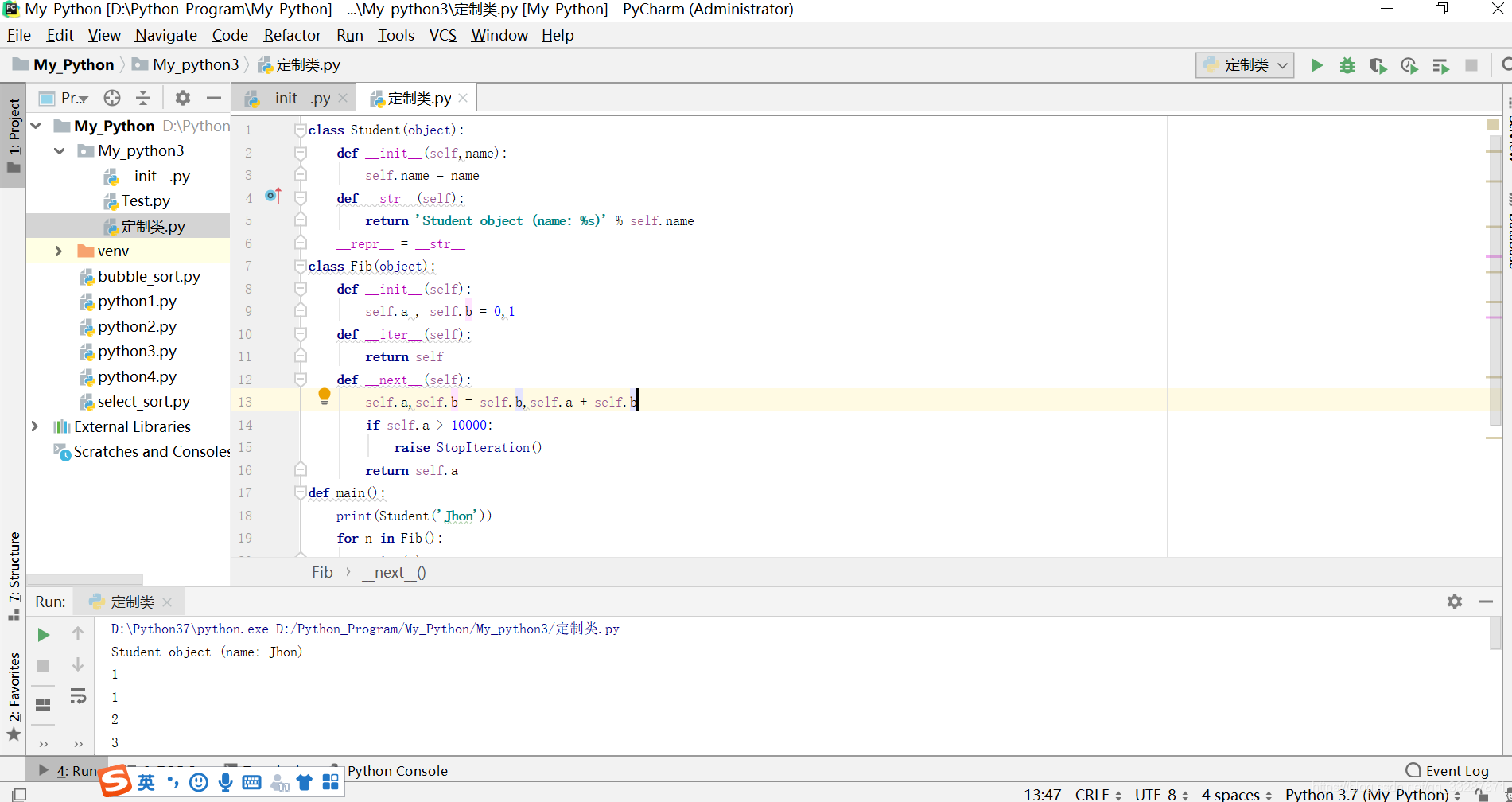
Task: Hide the Project tool window
Action: pos(213,98)
